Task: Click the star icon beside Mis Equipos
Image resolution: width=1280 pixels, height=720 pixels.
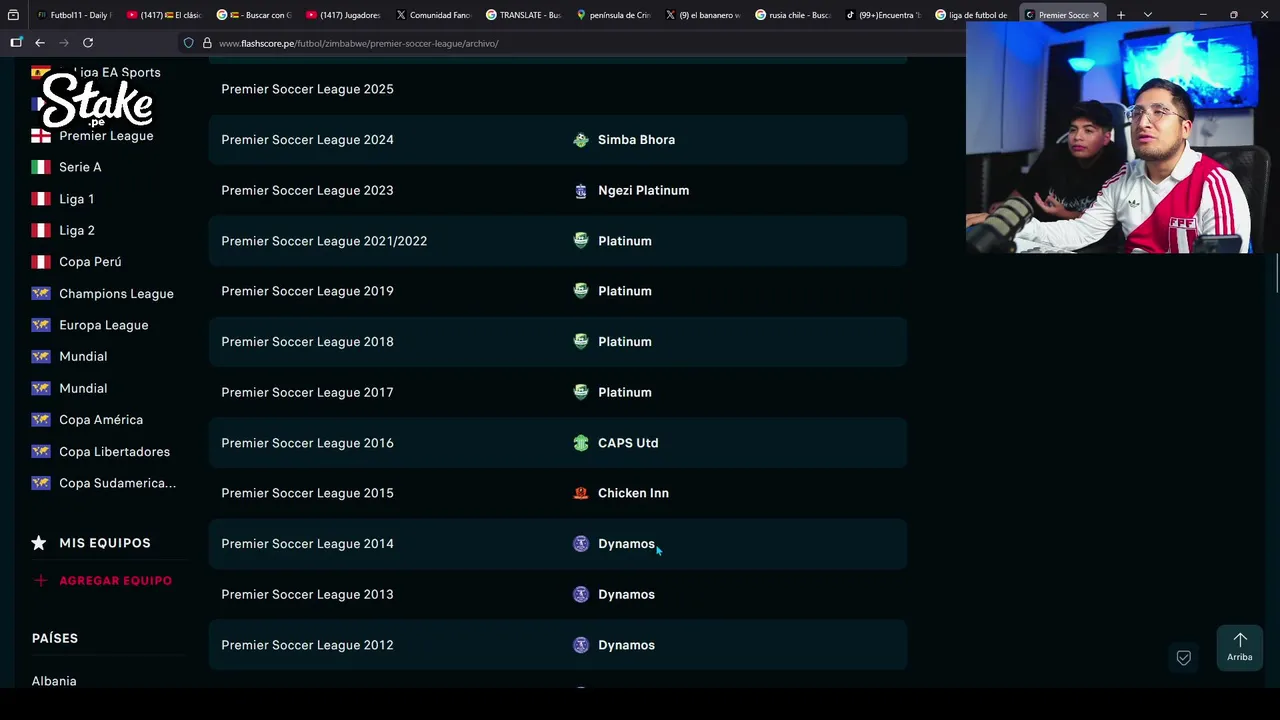Action: pyautogui.click(x=39, y=543)
